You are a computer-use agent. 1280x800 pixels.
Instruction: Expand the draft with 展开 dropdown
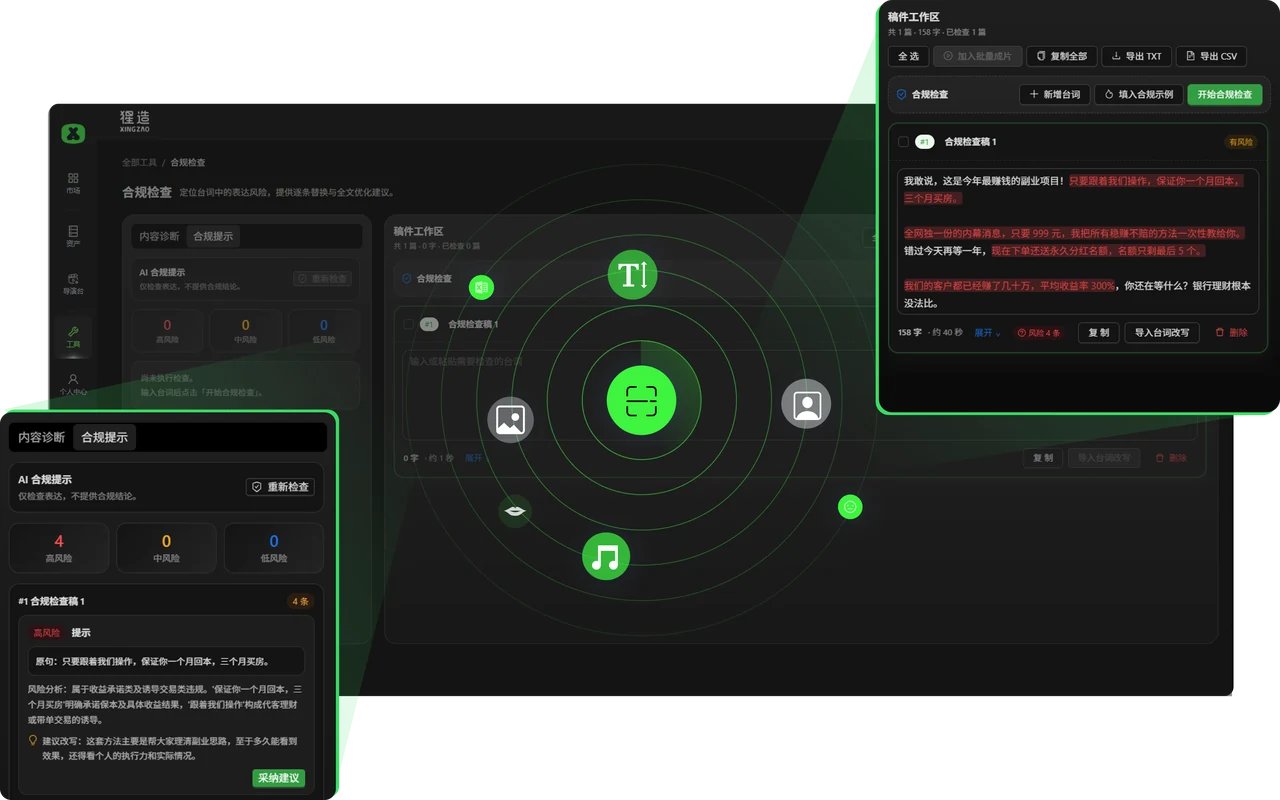(988, 333)
